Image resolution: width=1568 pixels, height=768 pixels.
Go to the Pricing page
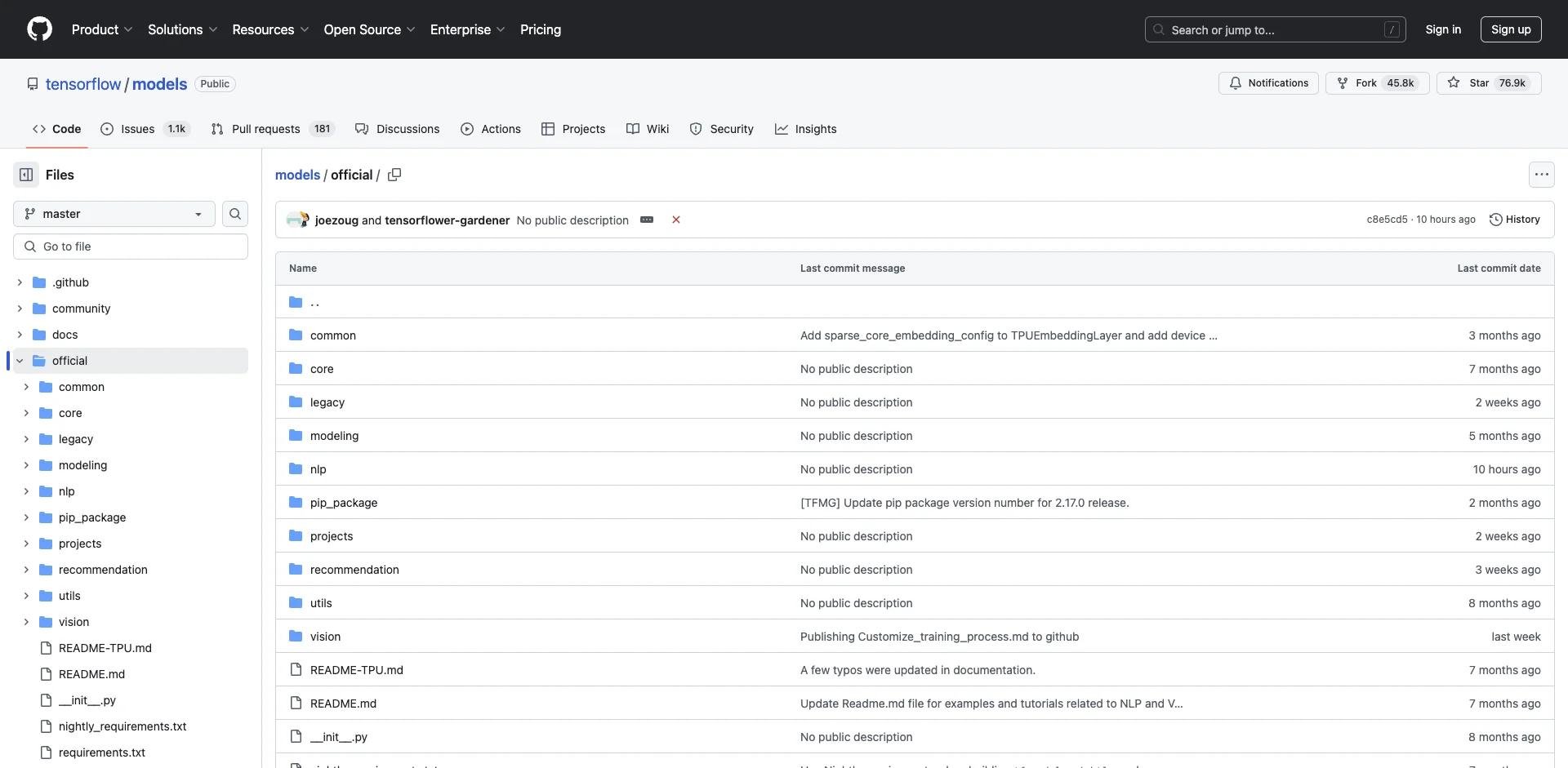[541, 29]
